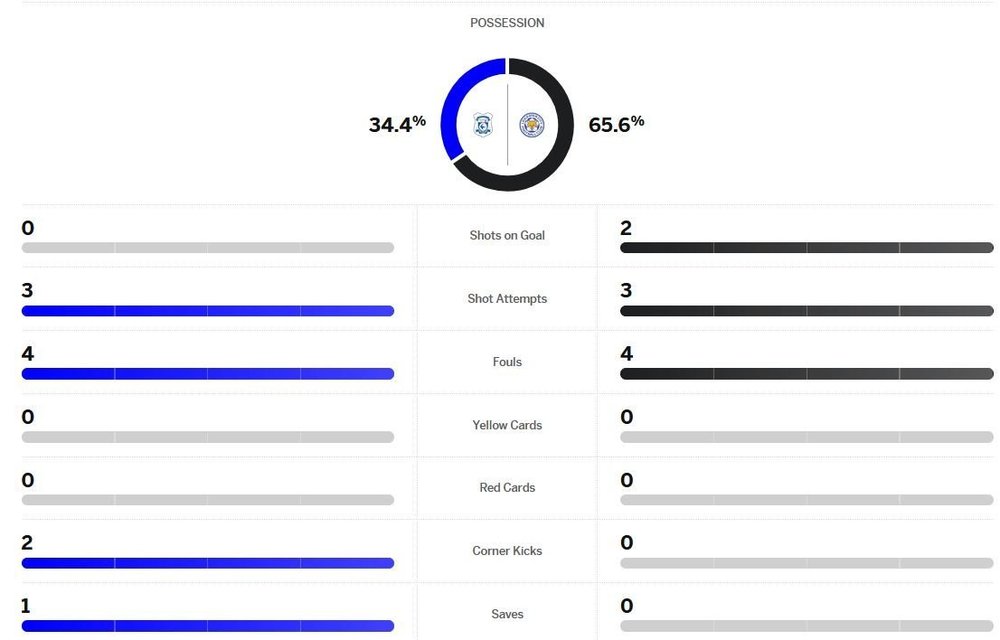1000x640 pixels.
Task: Click the POSSESSION heading
Action: tap(507, 23)
